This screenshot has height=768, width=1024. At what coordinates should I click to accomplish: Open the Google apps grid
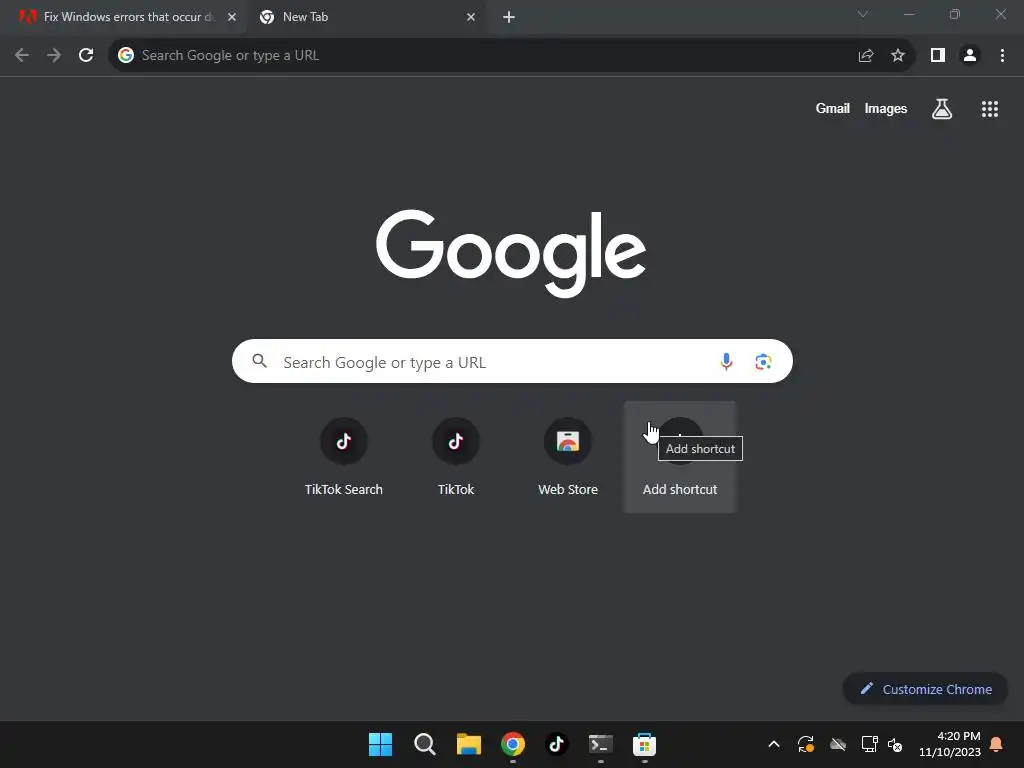point(989,109)
